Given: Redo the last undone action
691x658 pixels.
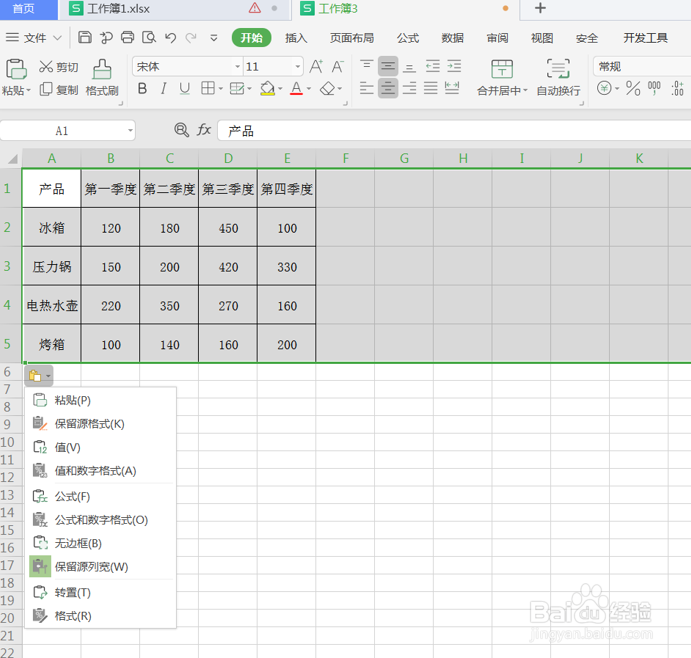Looking at the screenshot, I should click(191, 38).
